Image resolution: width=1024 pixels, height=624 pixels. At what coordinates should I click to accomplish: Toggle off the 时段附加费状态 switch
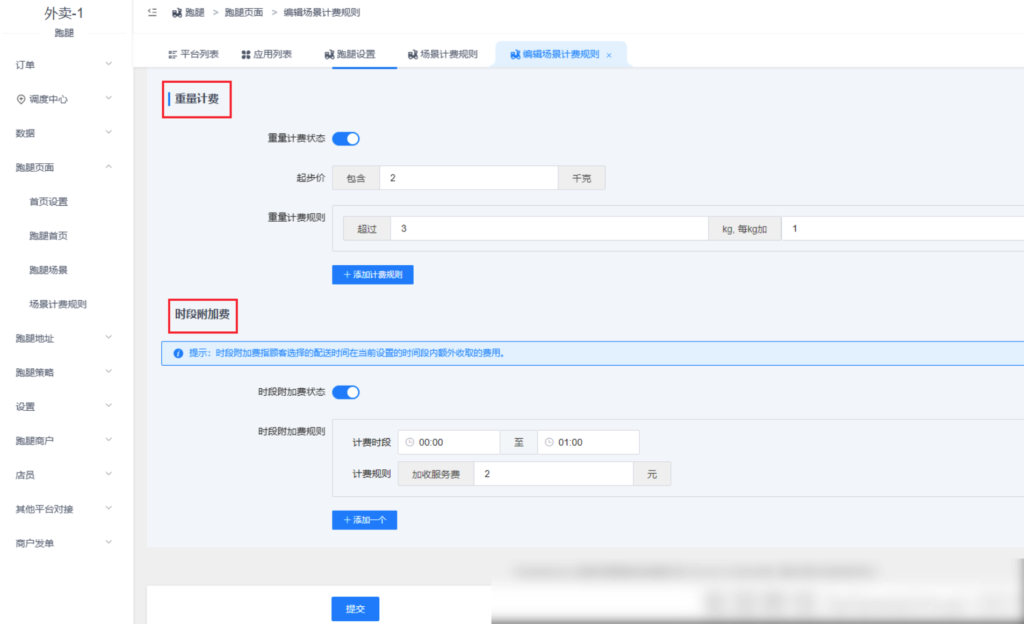pyautogui.click(x=347, y=391)
